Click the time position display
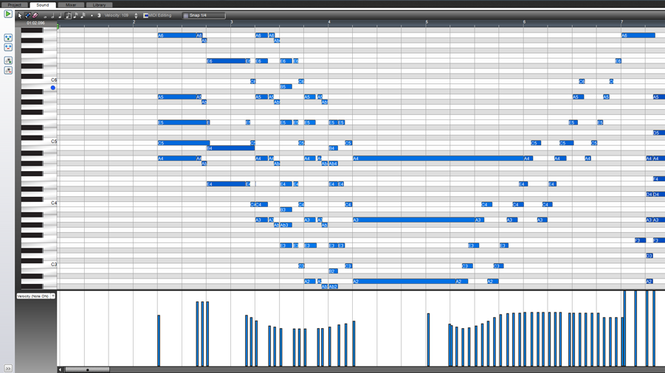Viewport: 665px width, 373px height. click(36, 23)
